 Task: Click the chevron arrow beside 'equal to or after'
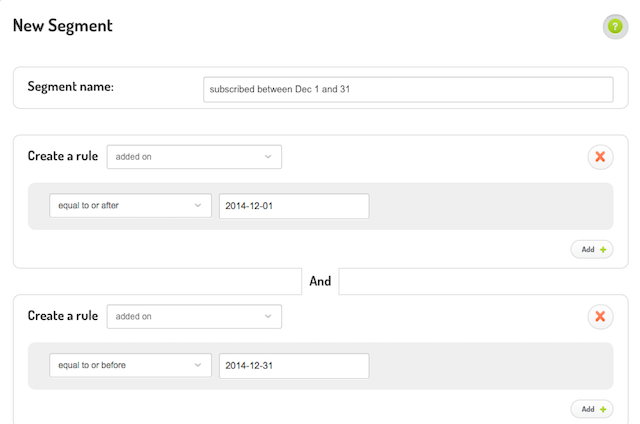(x=198, y=205)
